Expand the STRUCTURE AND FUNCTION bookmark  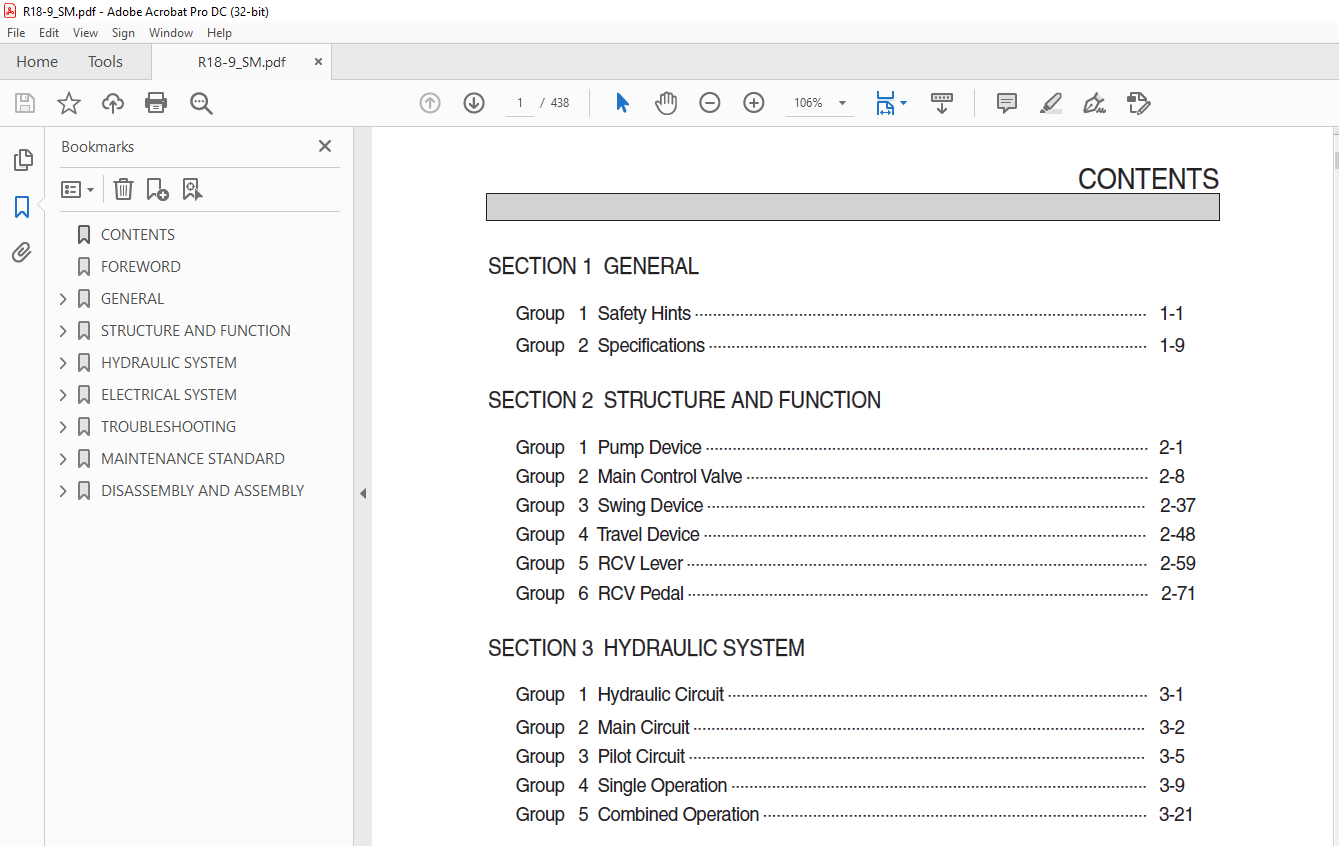63,331
